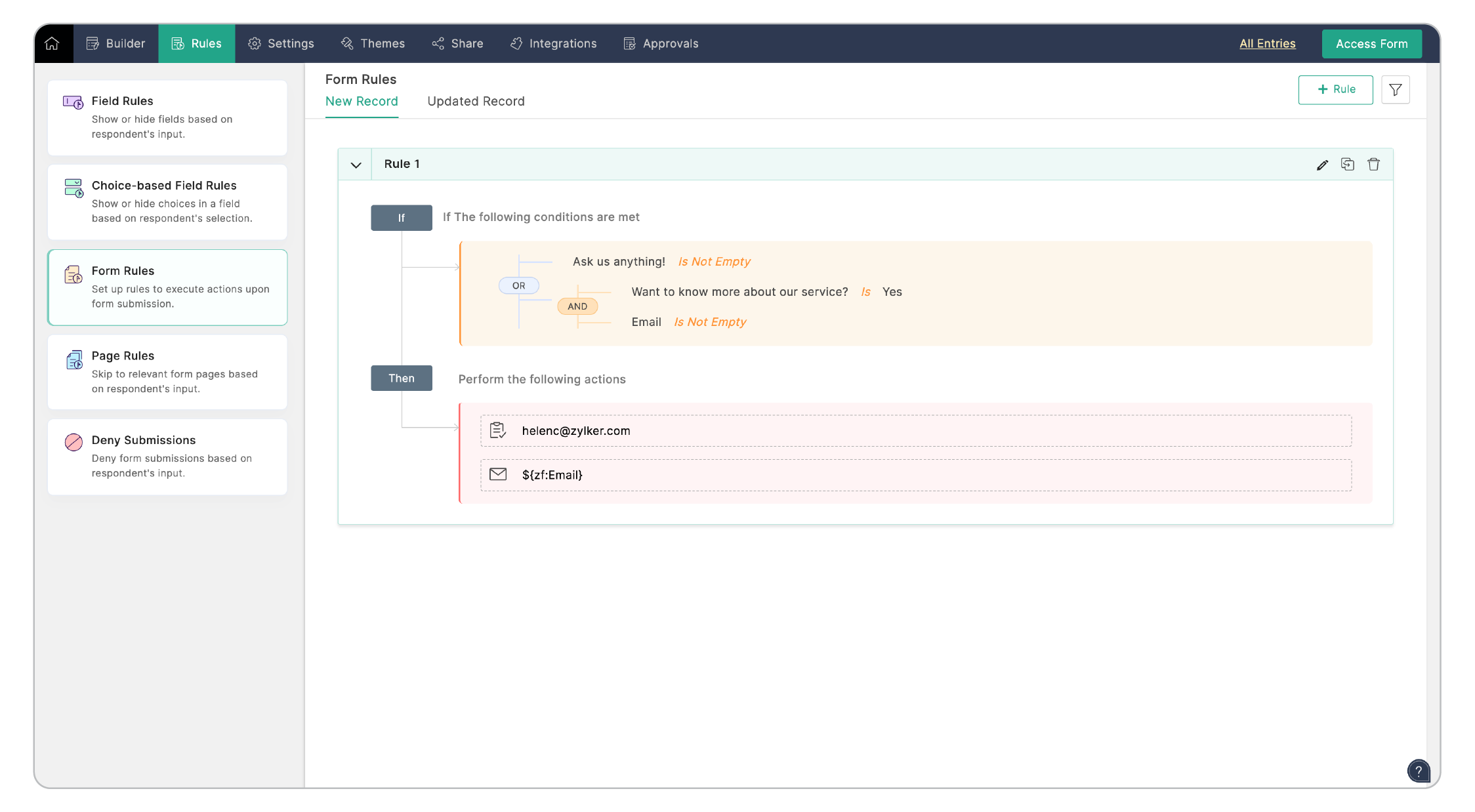1475x812 pixels.
Task: Add a new rule with + Rule
Action: click(x=1335, y=90)
